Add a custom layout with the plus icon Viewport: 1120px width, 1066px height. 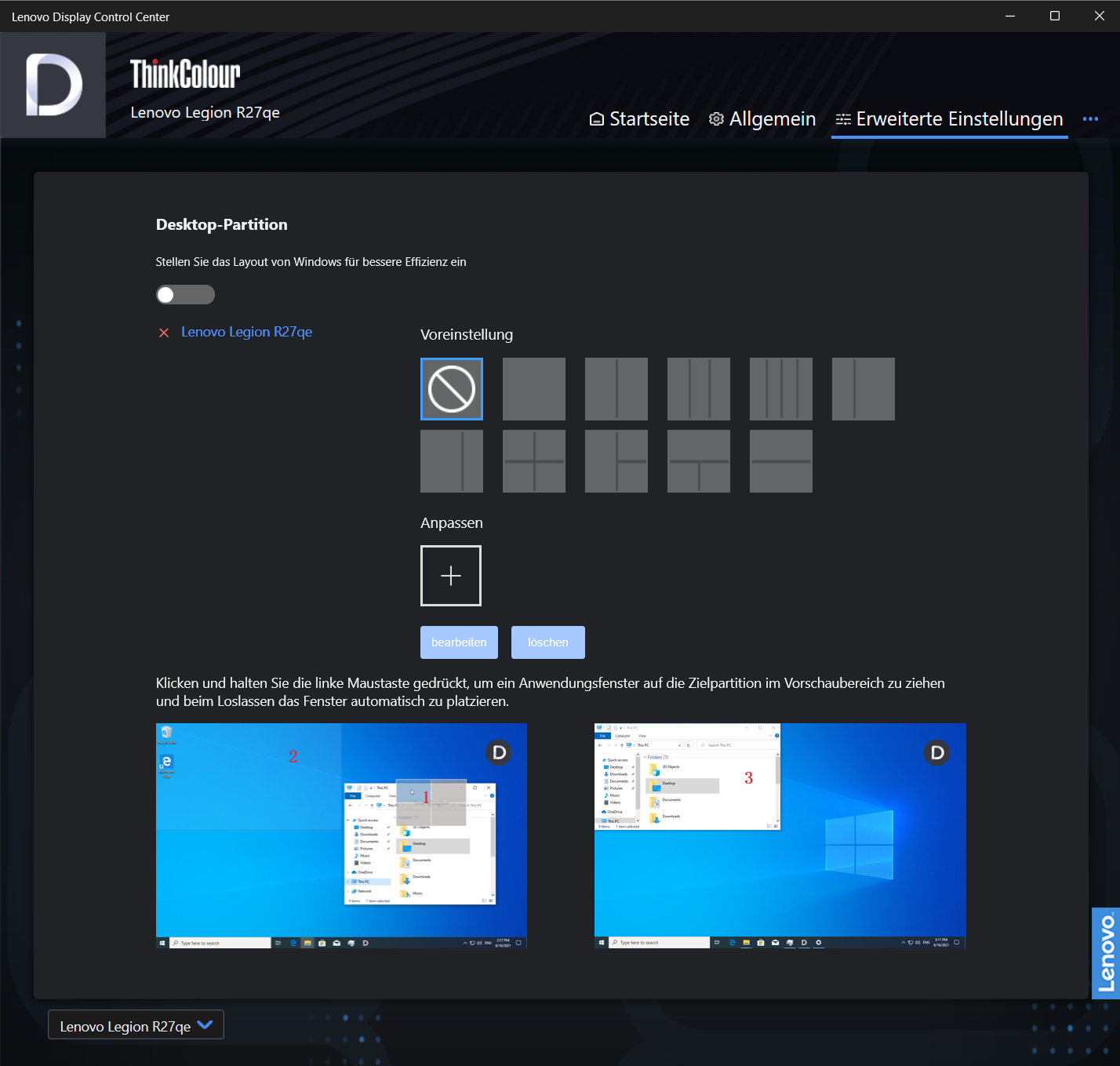tap(451, 576)
